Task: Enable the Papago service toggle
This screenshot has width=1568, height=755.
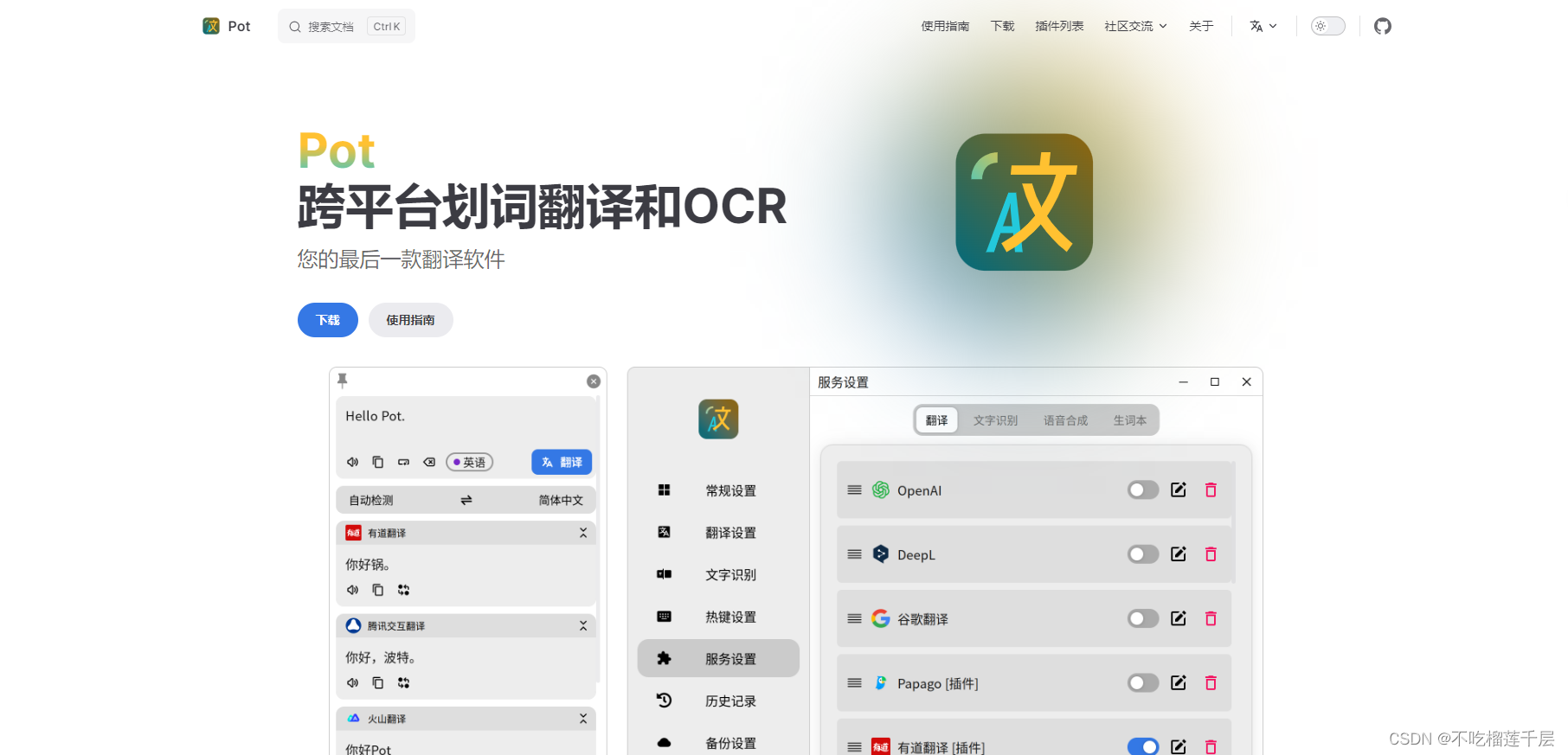Action: click(1143, 682)
